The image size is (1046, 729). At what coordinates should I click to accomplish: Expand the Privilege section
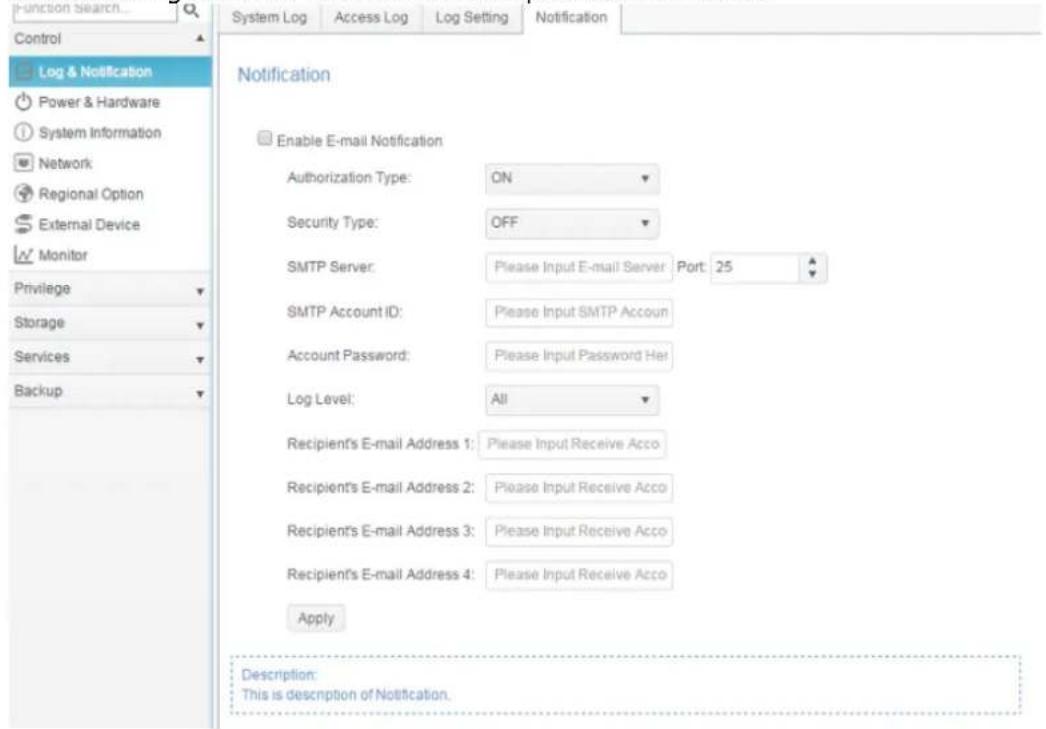pos(199,291)
